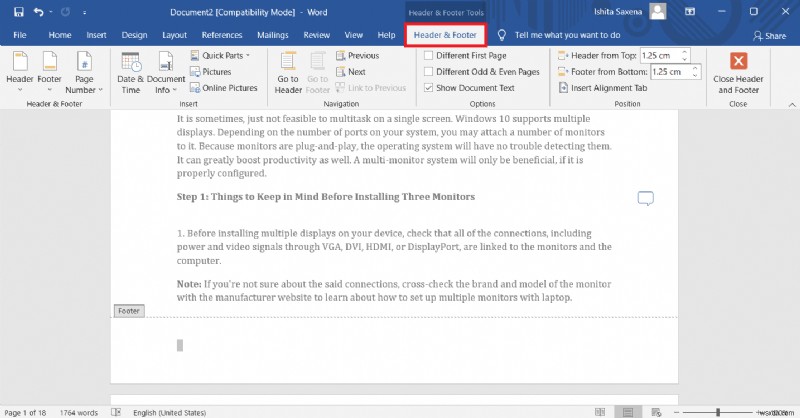The width and height of the screenshot is (800, 418).
Task: Switch to the Layout ribbon tab
Action: 174,35
